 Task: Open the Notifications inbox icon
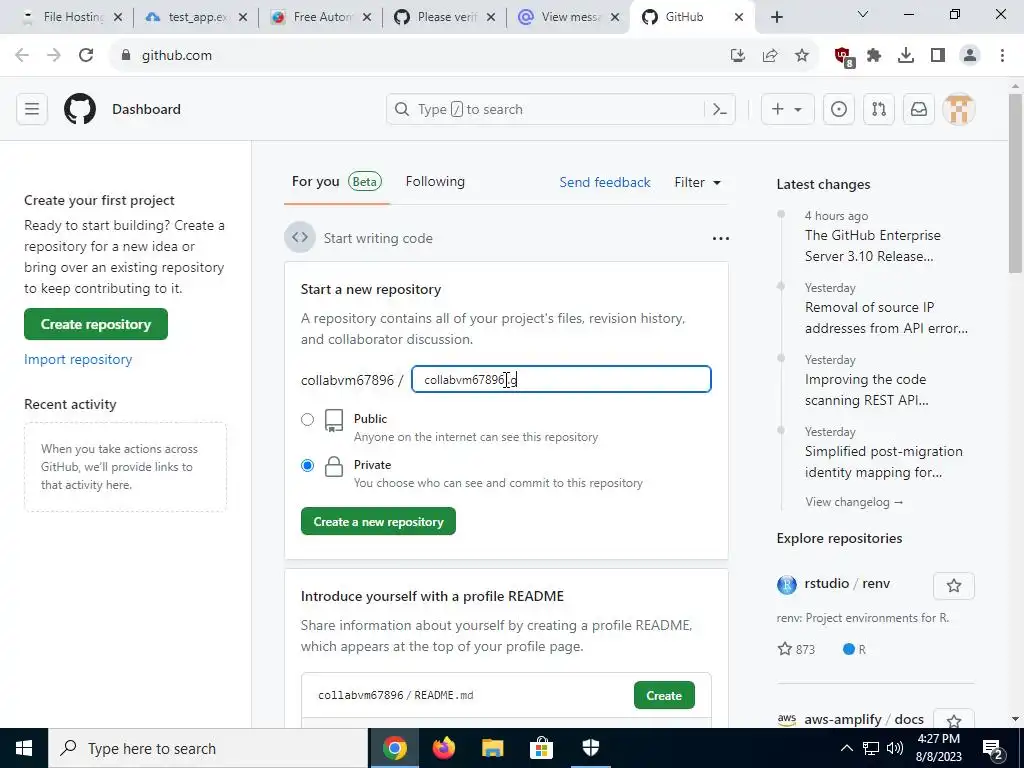point(919,109)
